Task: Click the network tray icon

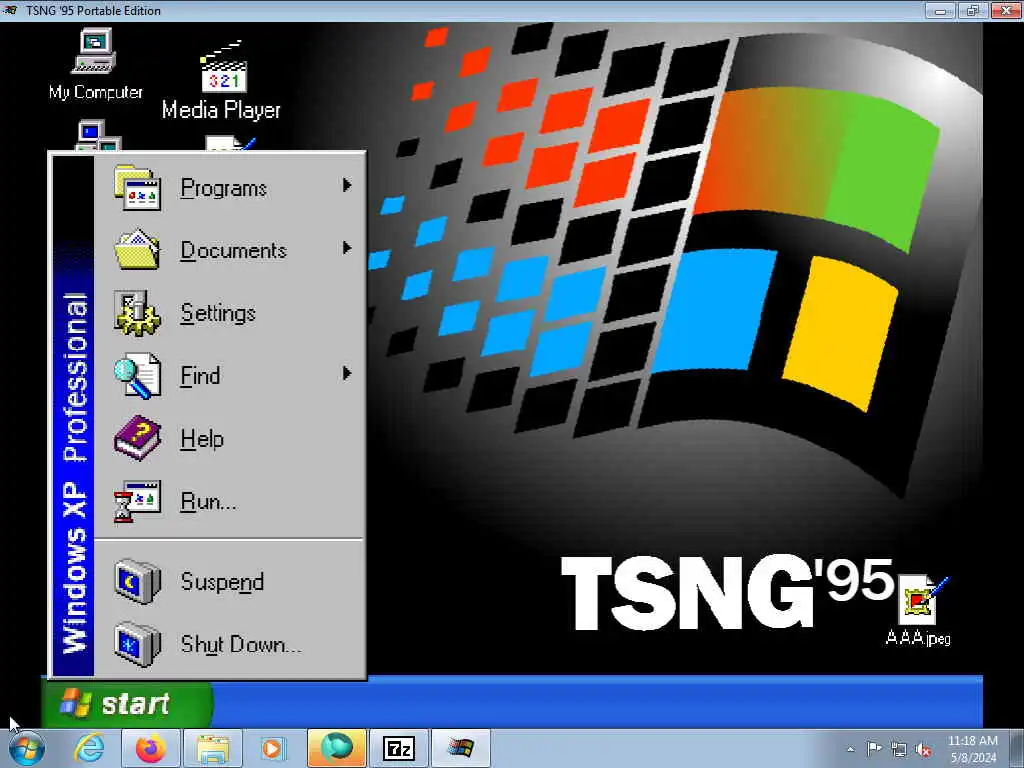Action: tap(899, 749)
